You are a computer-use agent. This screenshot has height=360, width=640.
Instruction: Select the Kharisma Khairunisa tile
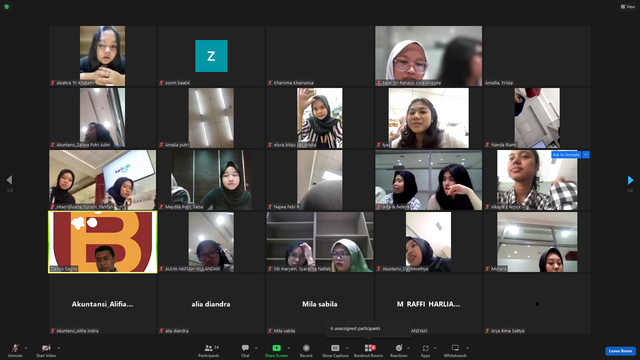click(320, 56)
